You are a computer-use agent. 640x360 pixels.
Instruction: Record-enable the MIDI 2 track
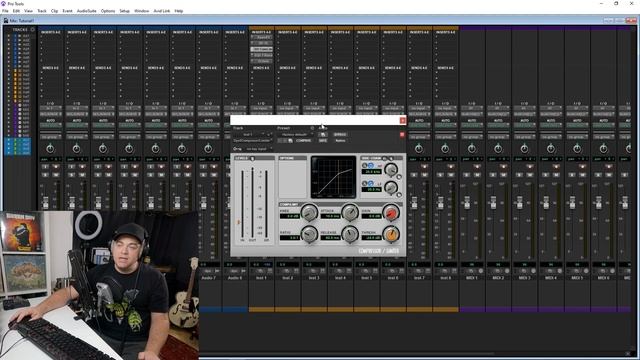click(x=503, y=167)
